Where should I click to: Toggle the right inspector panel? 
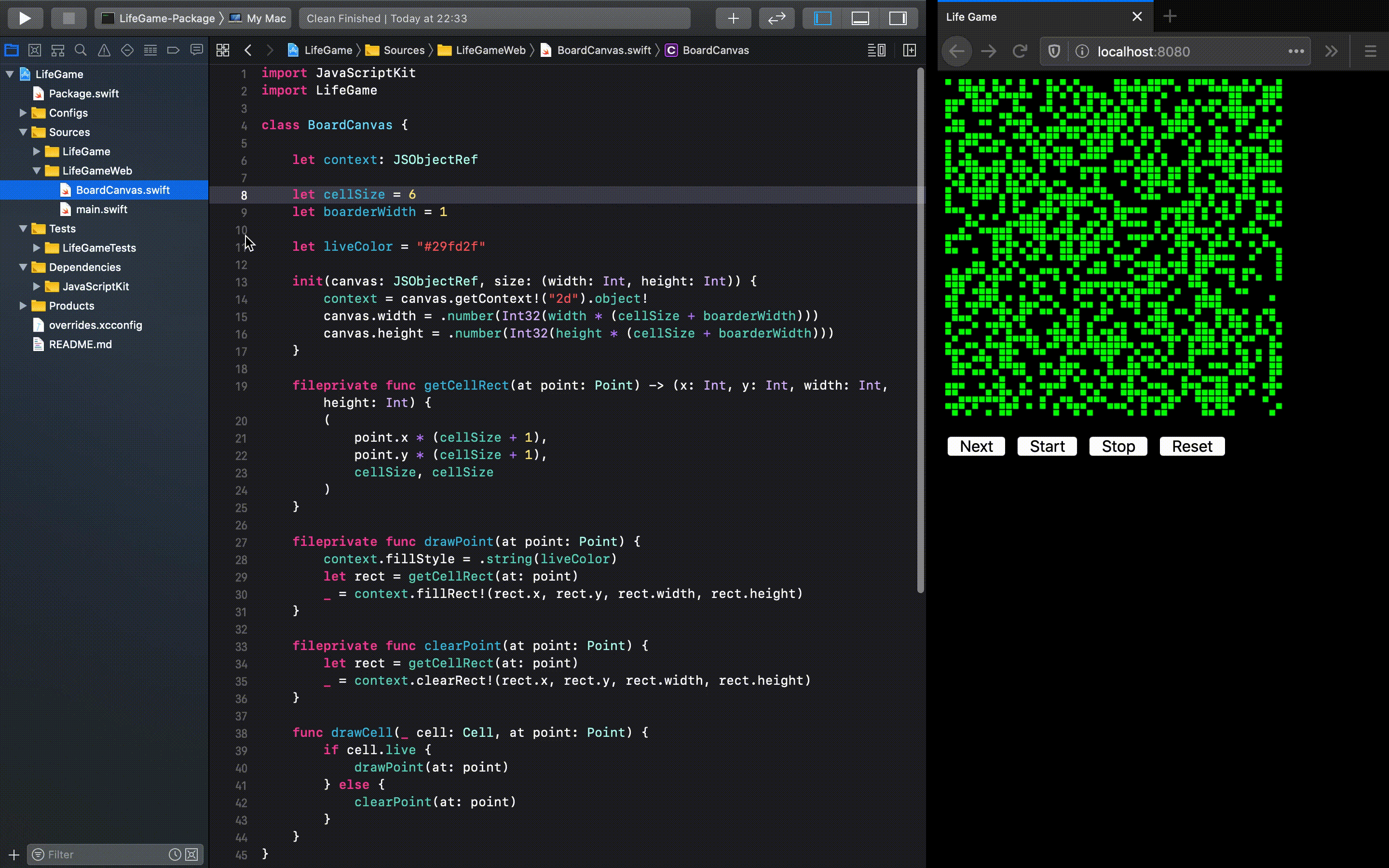coord(898,18)
